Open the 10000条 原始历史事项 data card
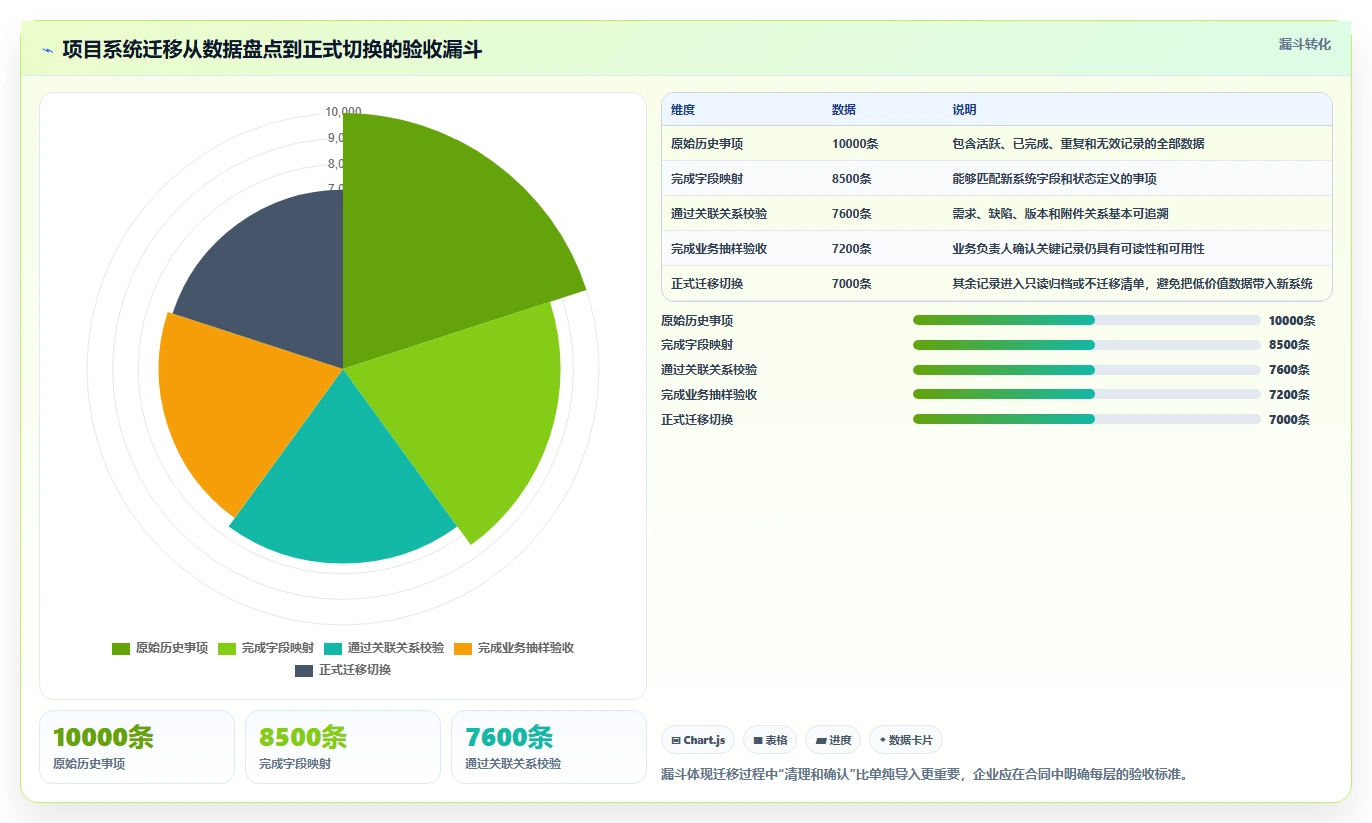This screenshot has height=823, width=1372. (x=137, y=747)
